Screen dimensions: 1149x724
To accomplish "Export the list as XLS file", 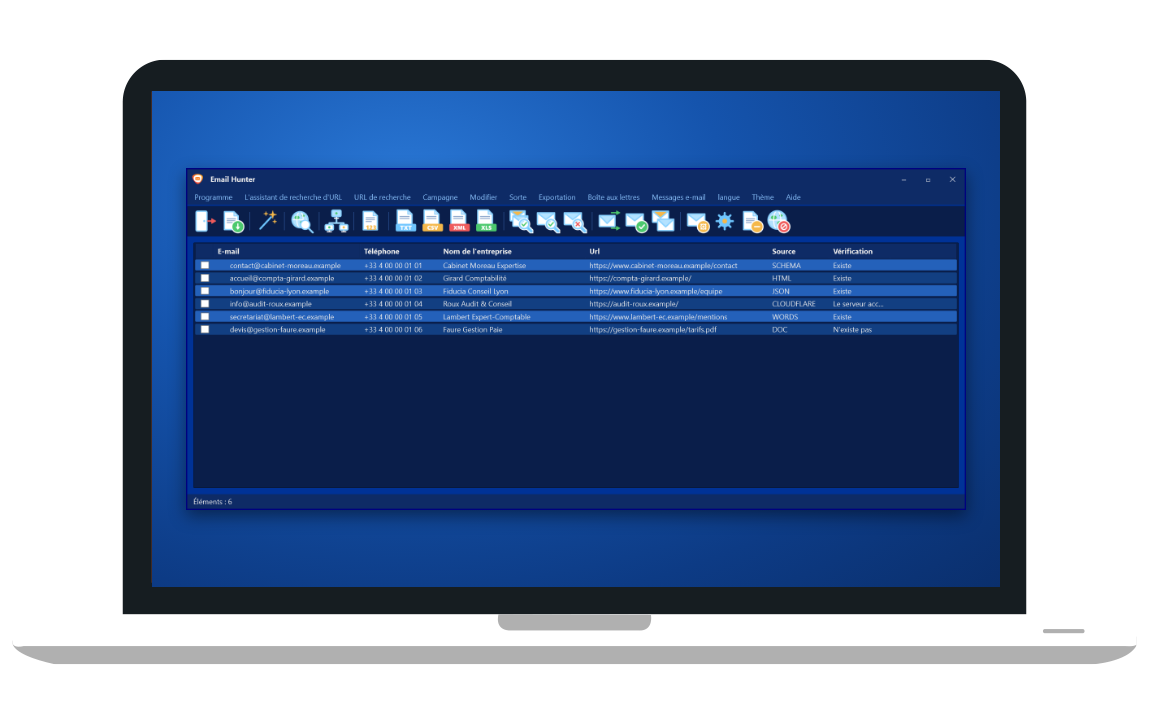I will click(487, 221).
